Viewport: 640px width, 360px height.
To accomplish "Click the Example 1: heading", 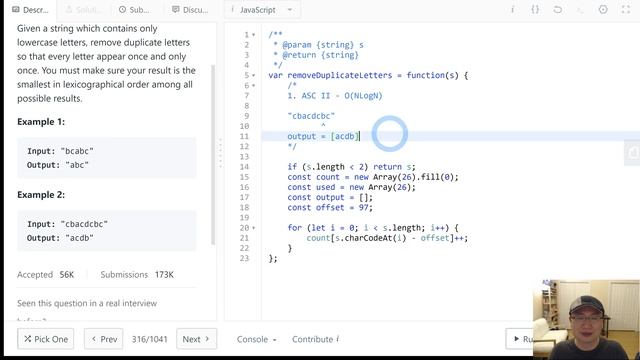I will pos(41,122).
